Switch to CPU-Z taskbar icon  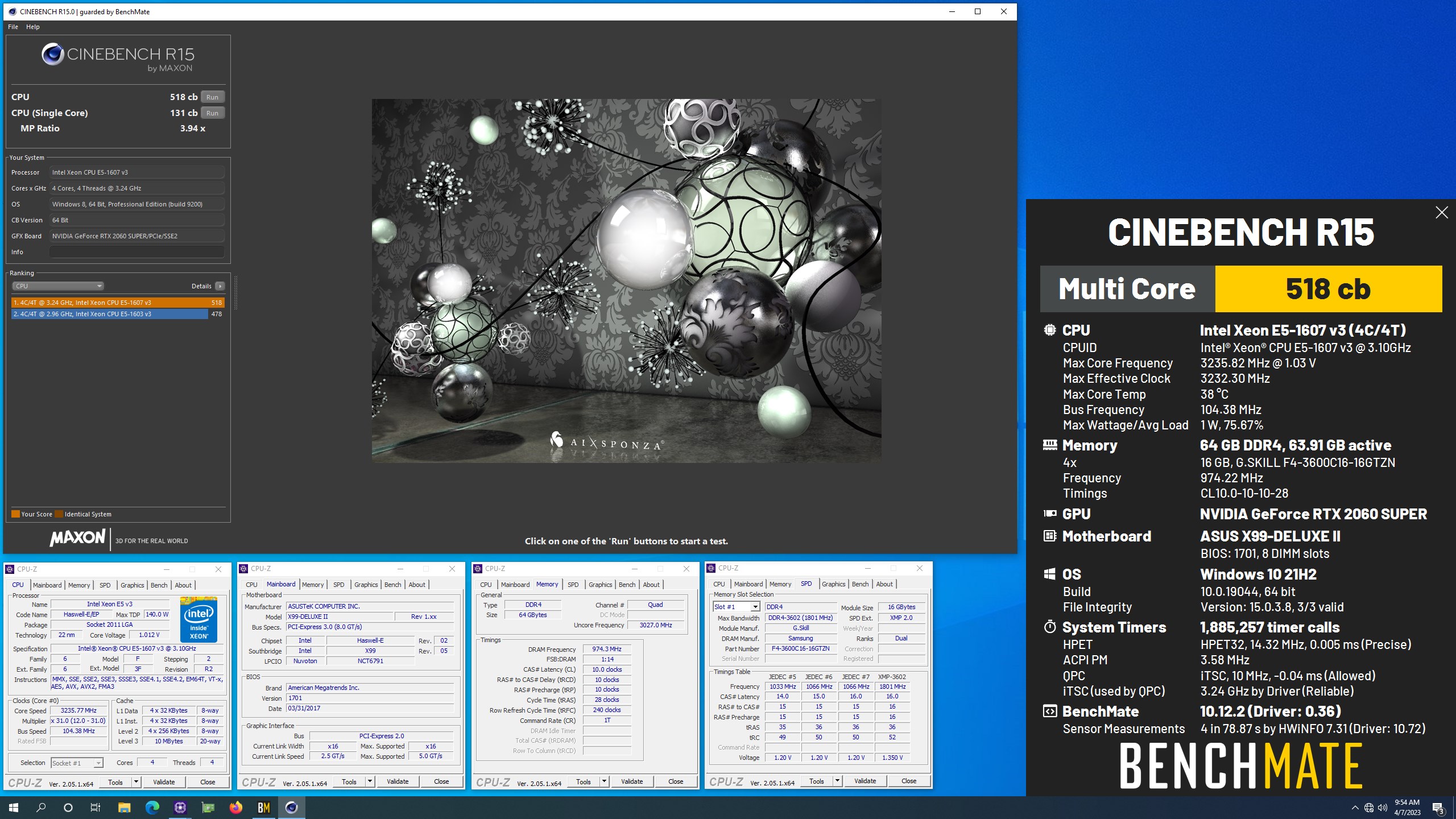point(180,808)
